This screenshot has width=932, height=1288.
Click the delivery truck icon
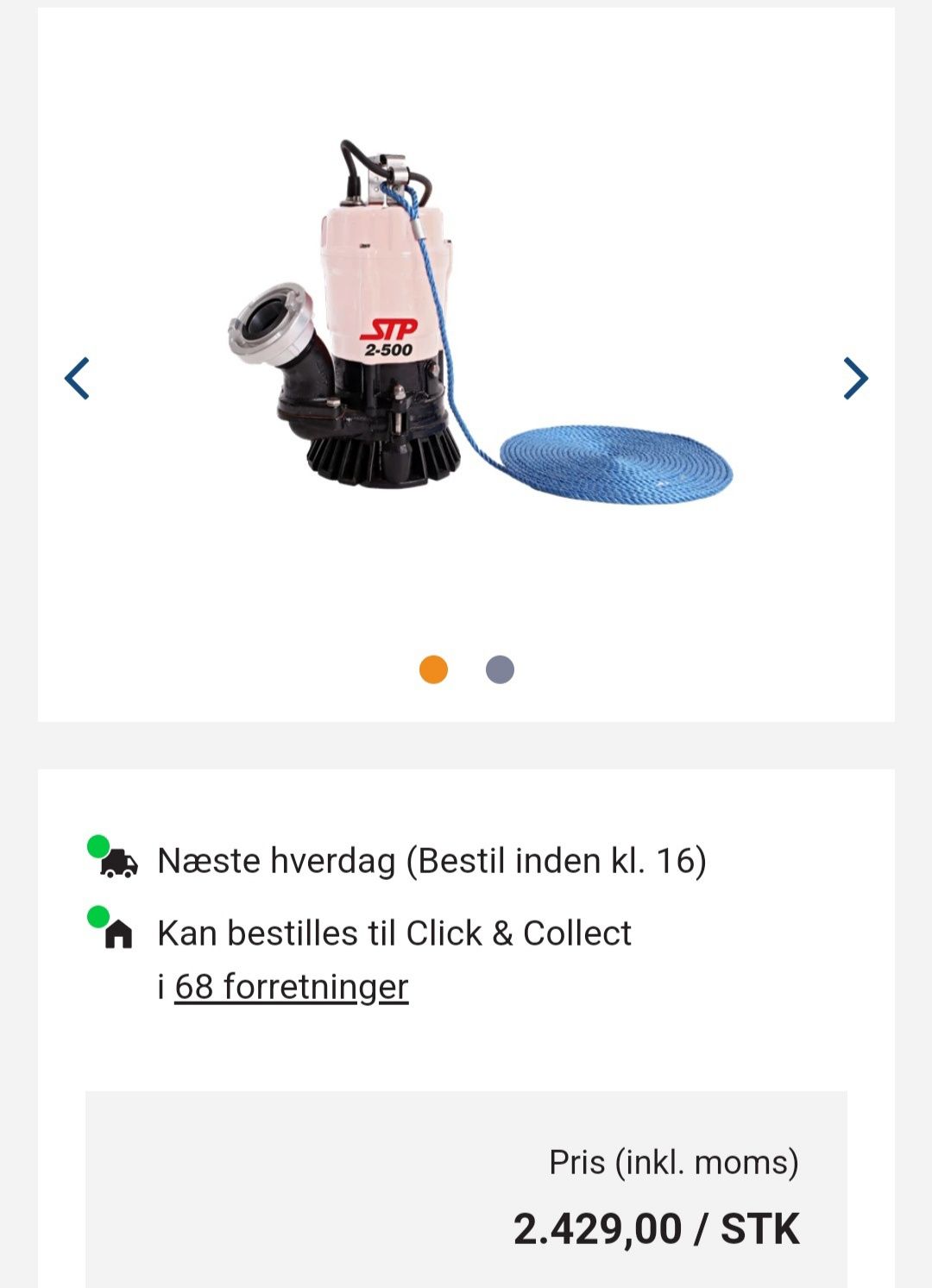tap(119, 864)
